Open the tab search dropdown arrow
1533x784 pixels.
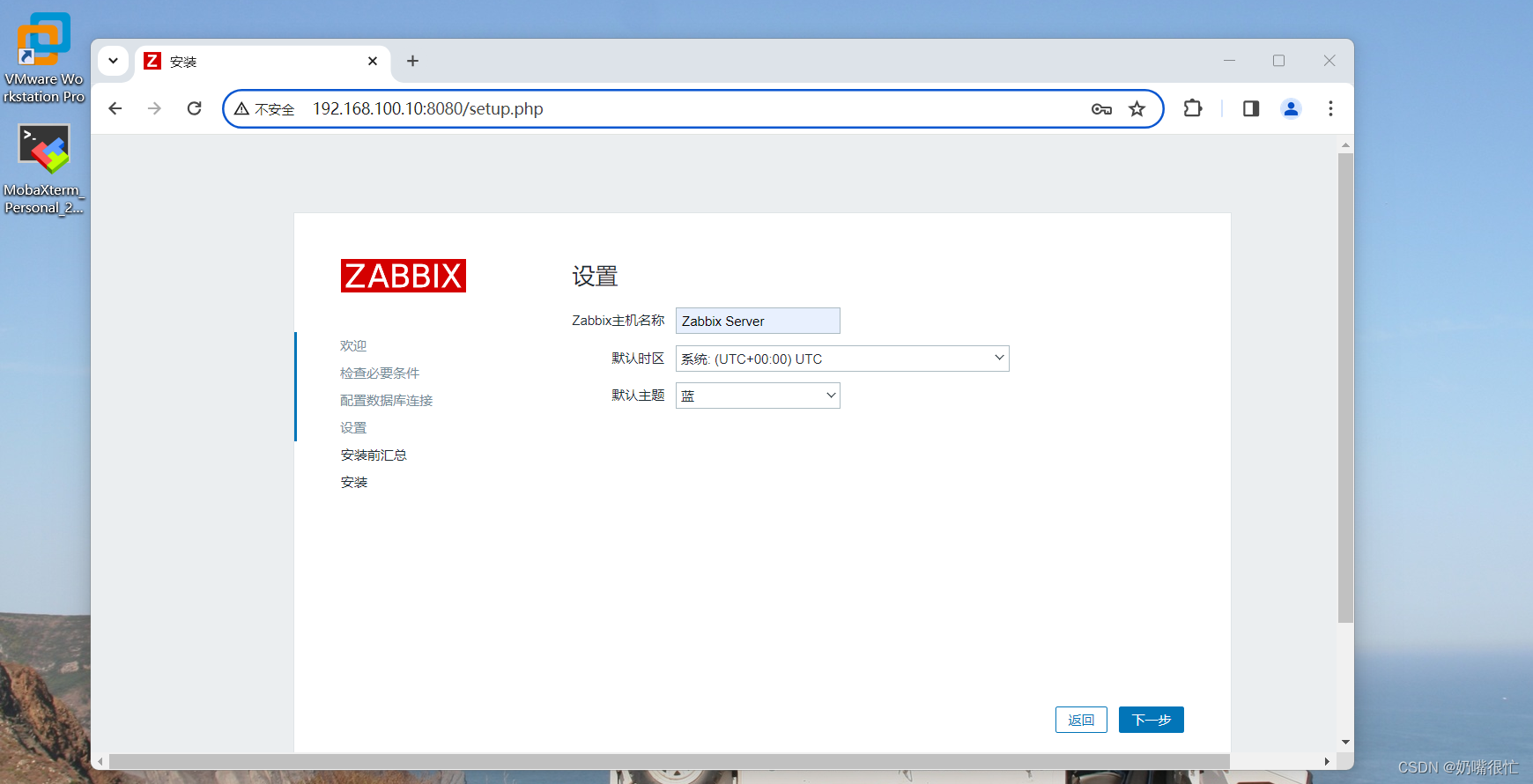pos(114,61)
